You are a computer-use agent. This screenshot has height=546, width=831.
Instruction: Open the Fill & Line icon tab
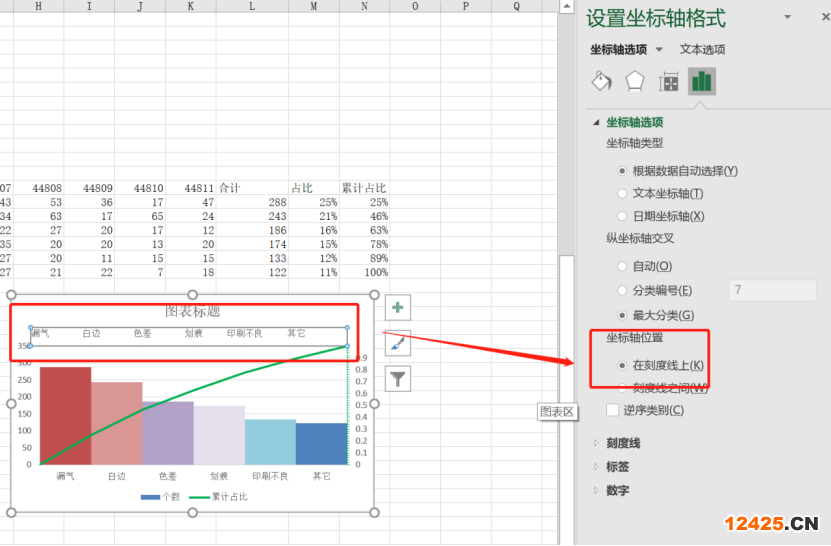tap(602, 81)
